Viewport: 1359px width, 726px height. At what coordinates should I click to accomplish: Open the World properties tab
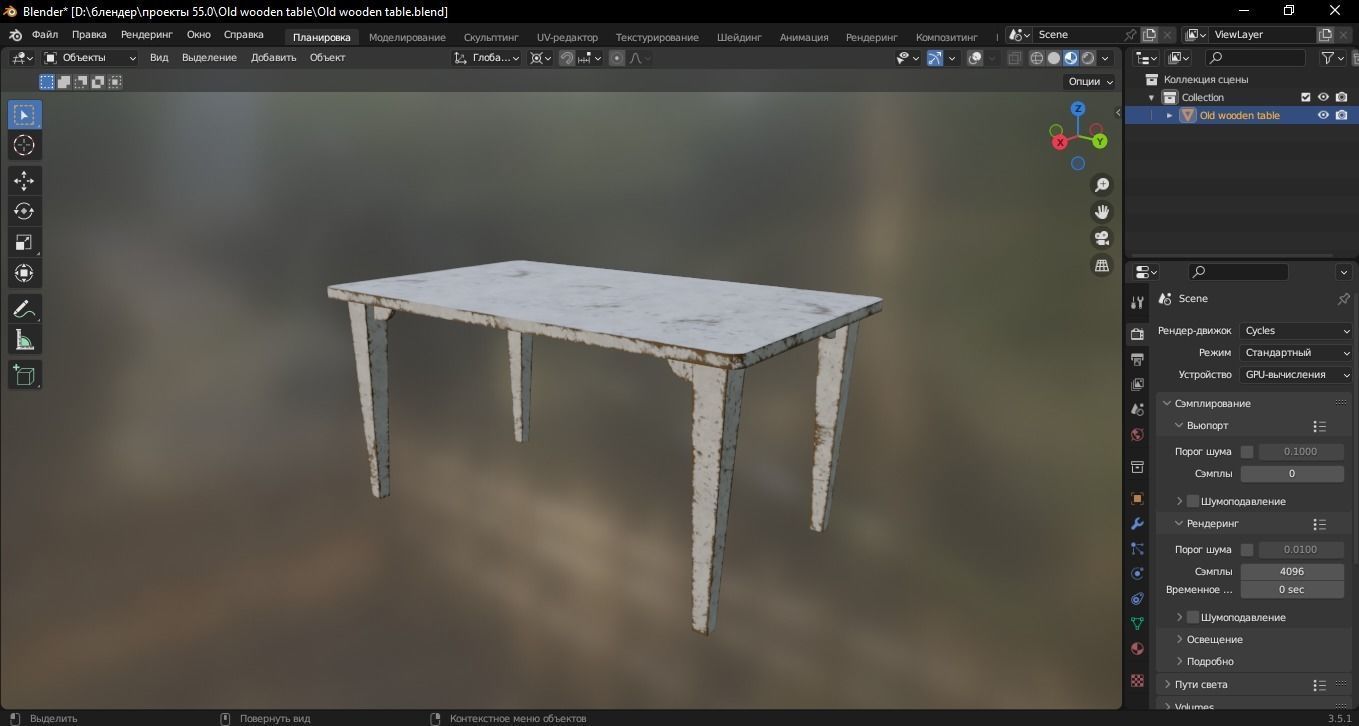[1137, 435]
